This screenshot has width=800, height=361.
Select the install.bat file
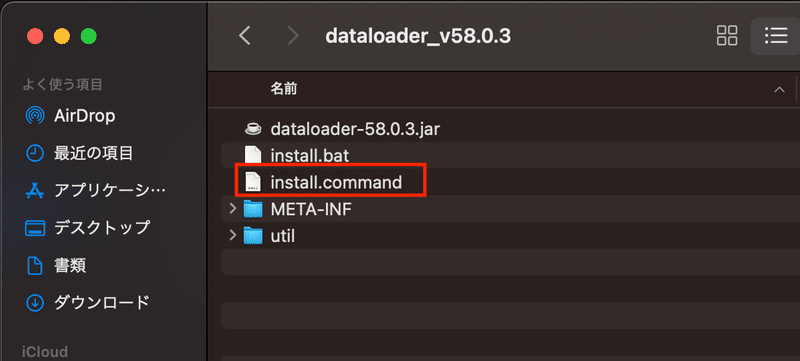pyautogui.click(x=510, y=155)
